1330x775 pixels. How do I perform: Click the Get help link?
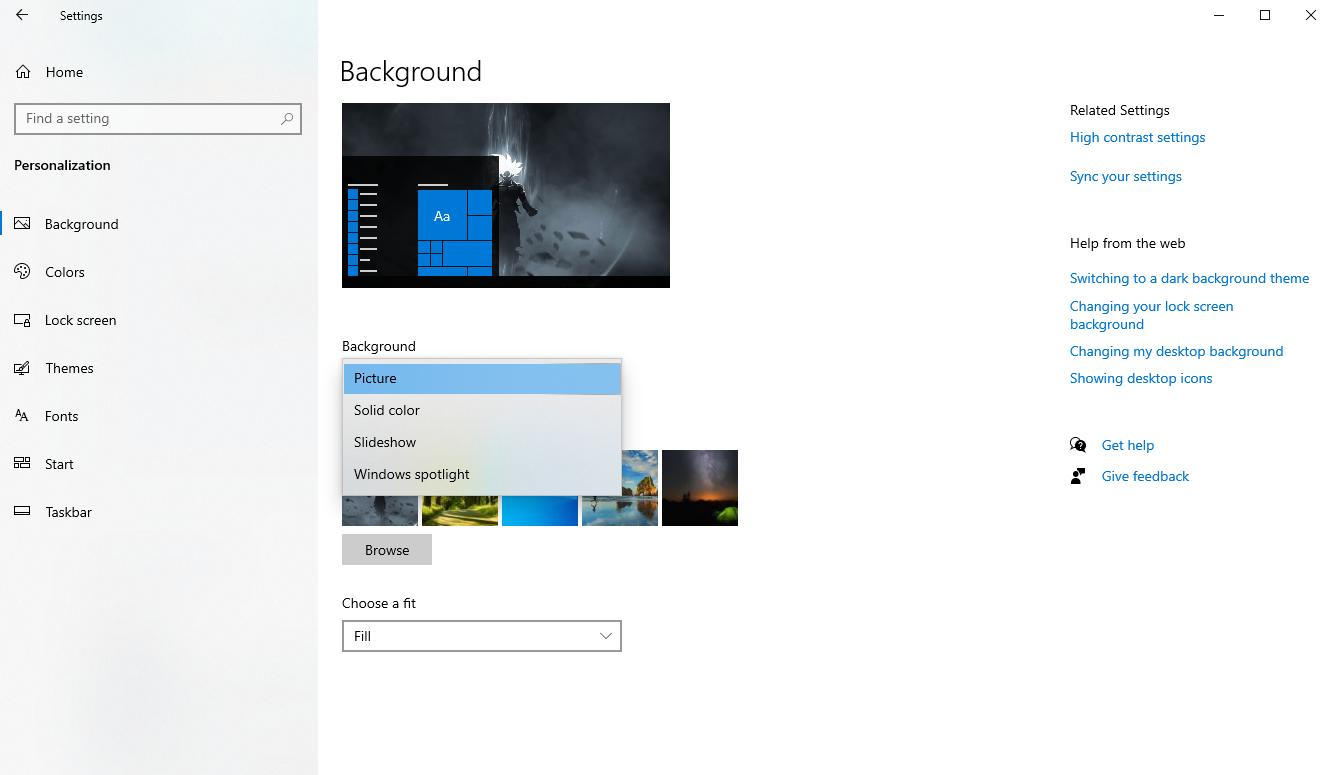[1127, 445]
